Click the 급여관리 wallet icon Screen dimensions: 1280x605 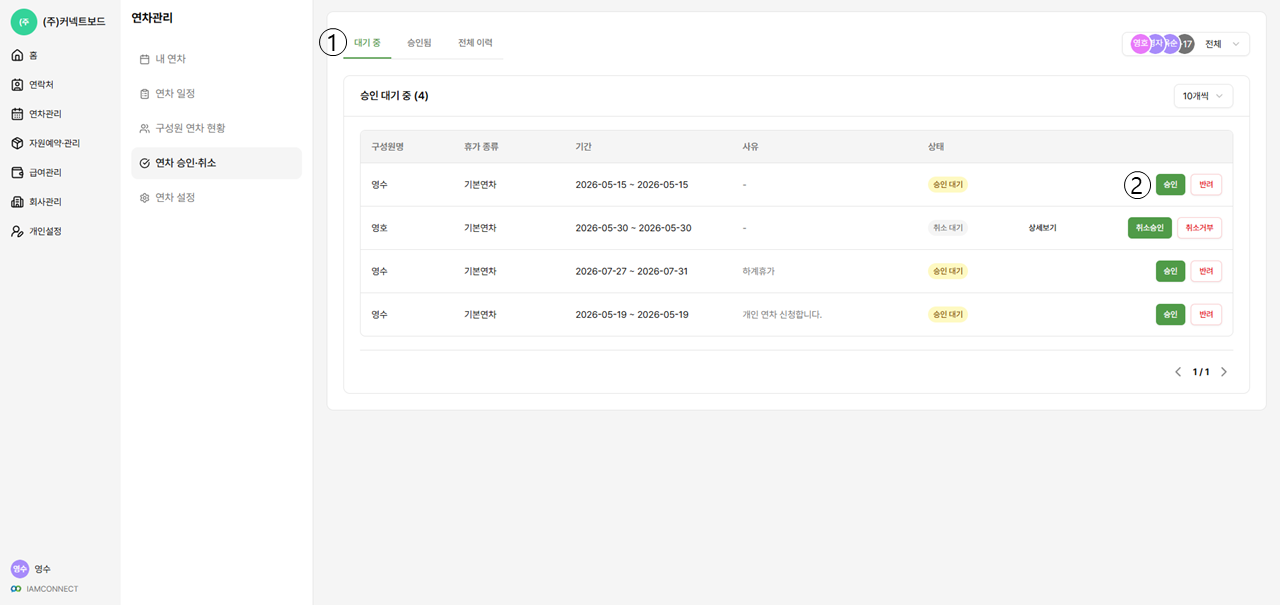coord(17,172)
